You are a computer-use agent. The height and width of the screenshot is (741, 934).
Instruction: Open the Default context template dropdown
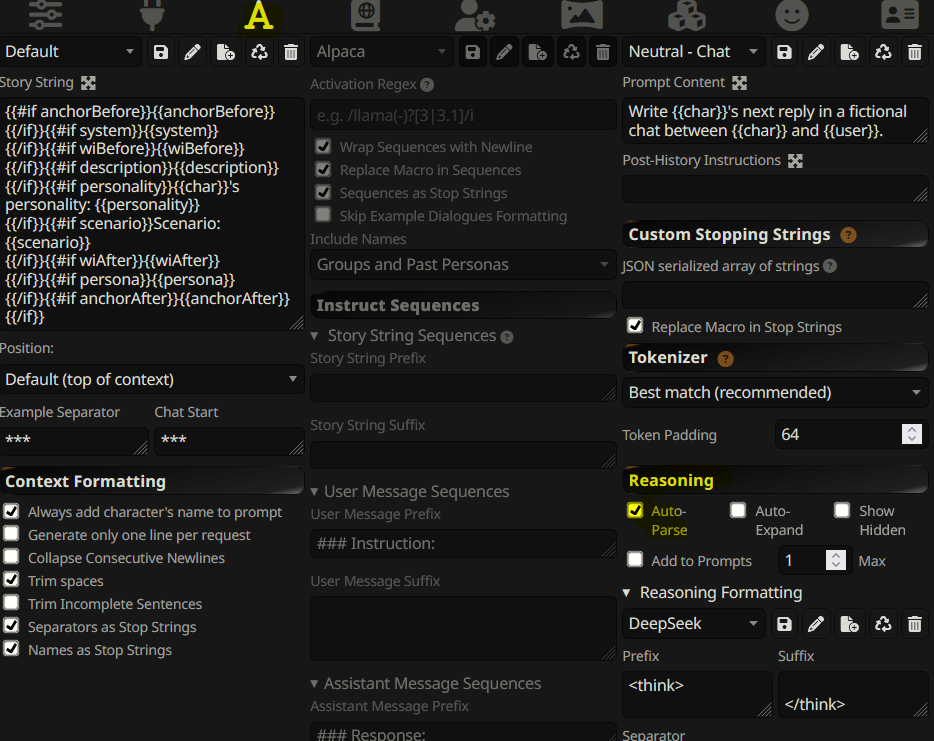point(70,52)
